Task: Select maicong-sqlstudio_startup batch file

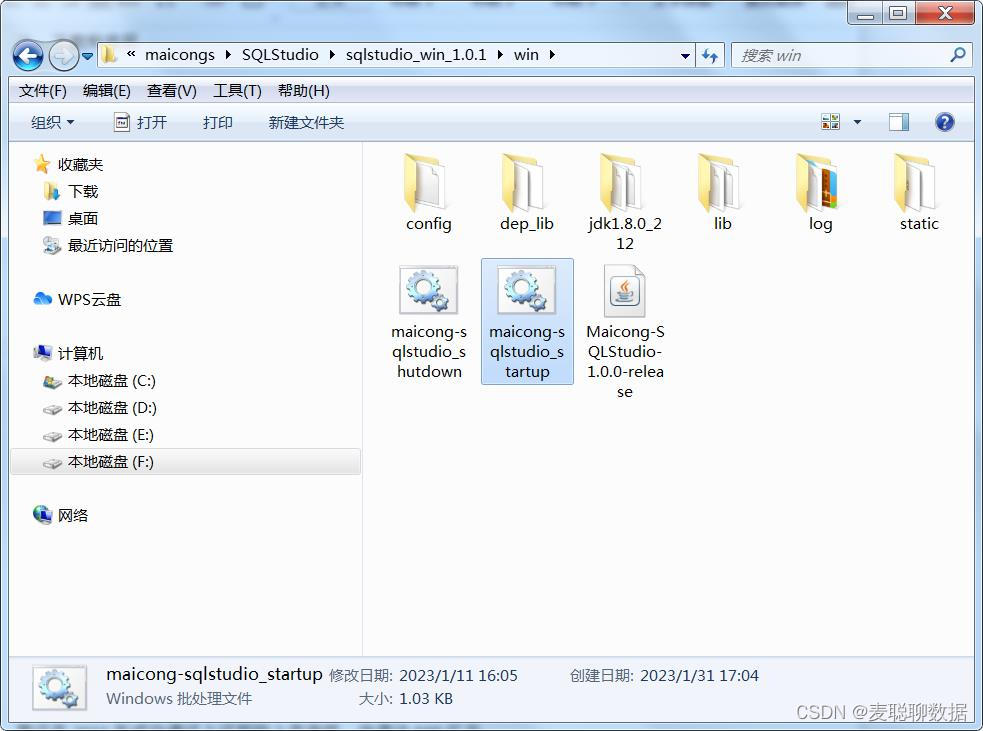Action: 527,322
